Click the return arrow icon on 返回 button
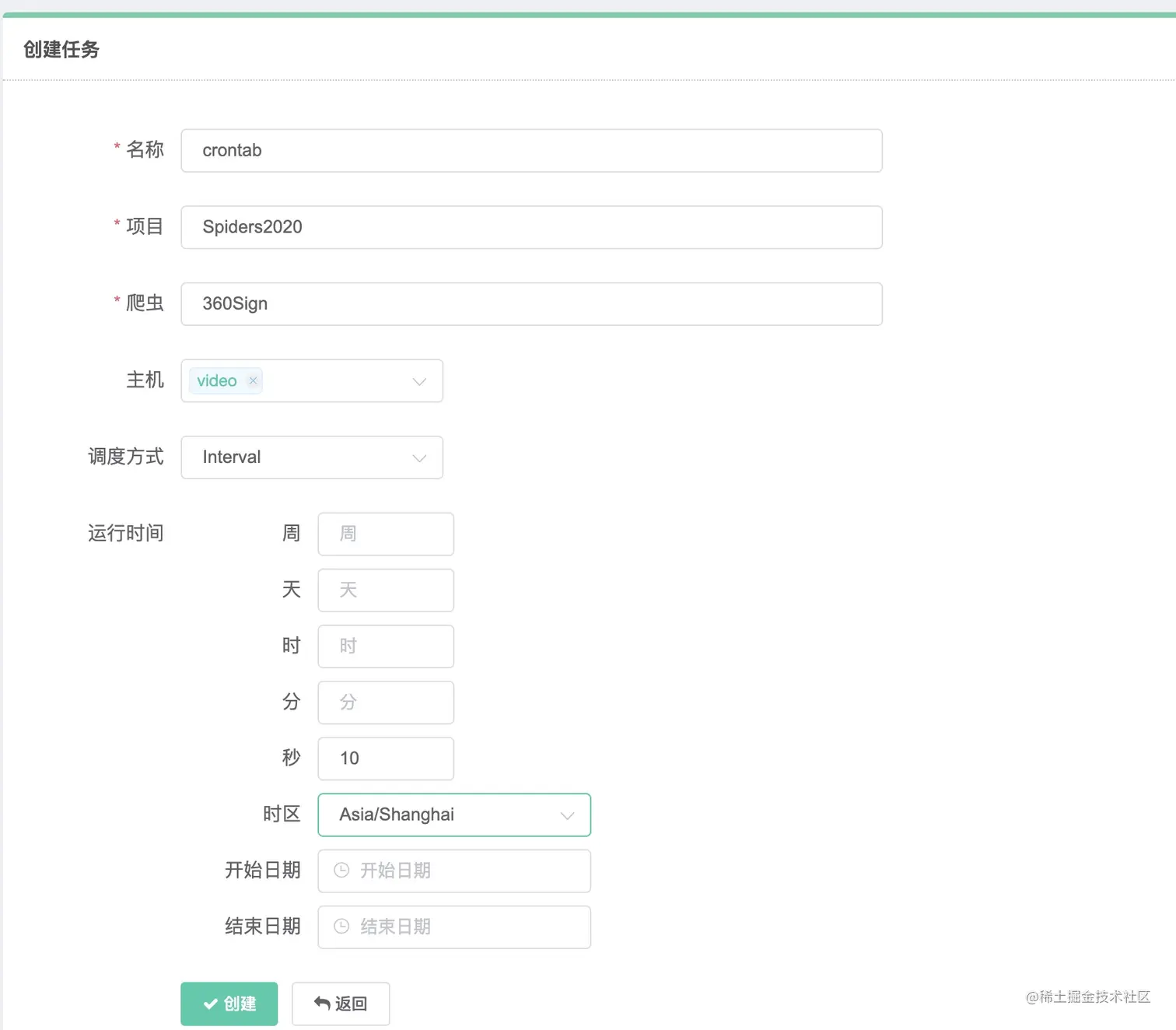Viewport: 1176px width, 1030px height. pos(321,1004)
